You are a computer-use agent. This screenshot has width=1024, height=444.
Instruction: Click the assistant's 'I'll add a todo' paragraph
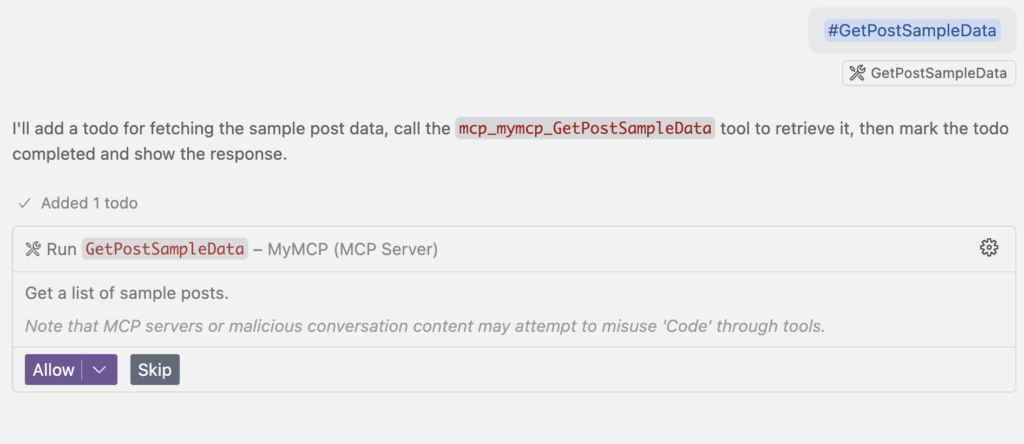pos(230,129)
